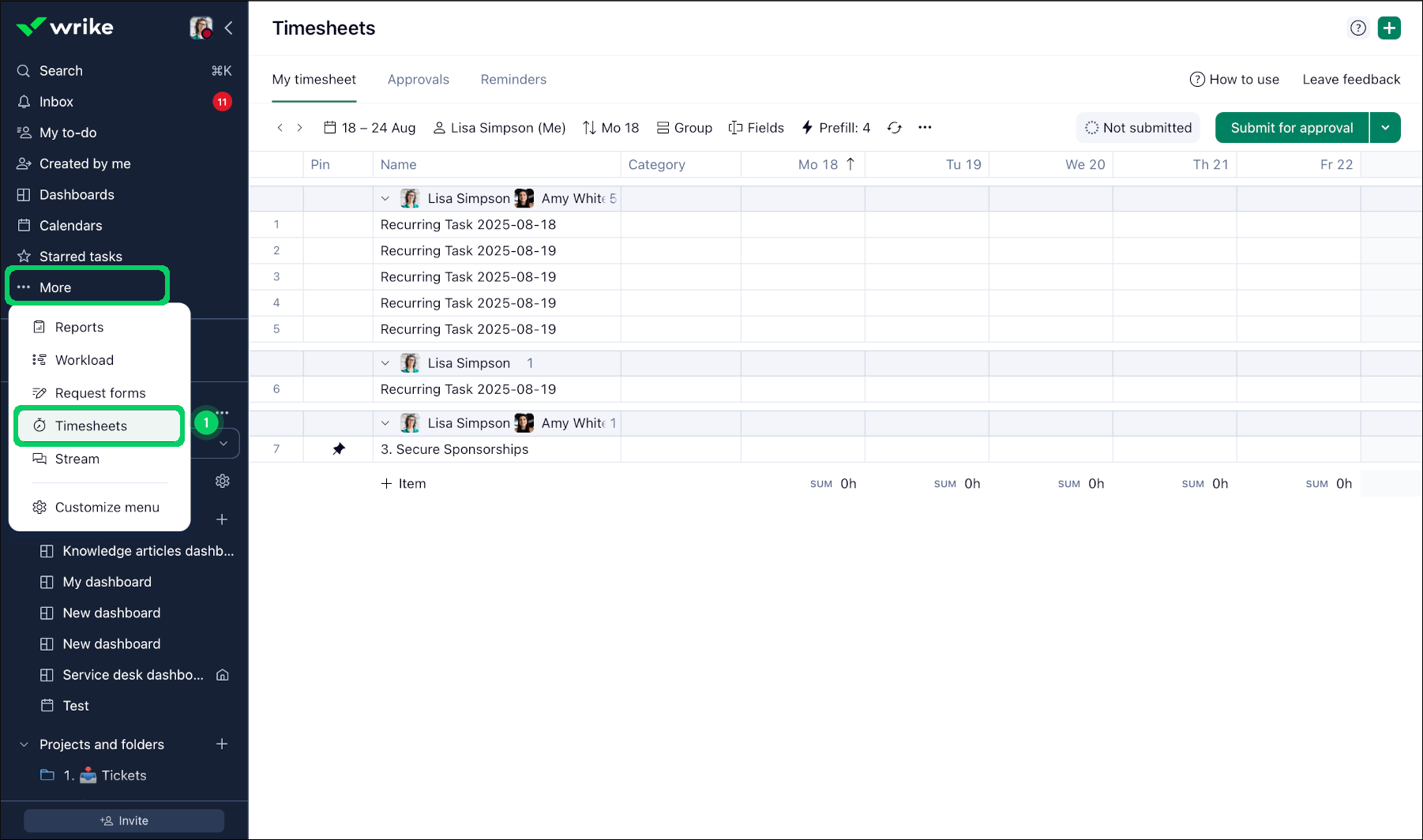Go to next week arrow
Screen dimensions: 1423x840
[300, 128]
